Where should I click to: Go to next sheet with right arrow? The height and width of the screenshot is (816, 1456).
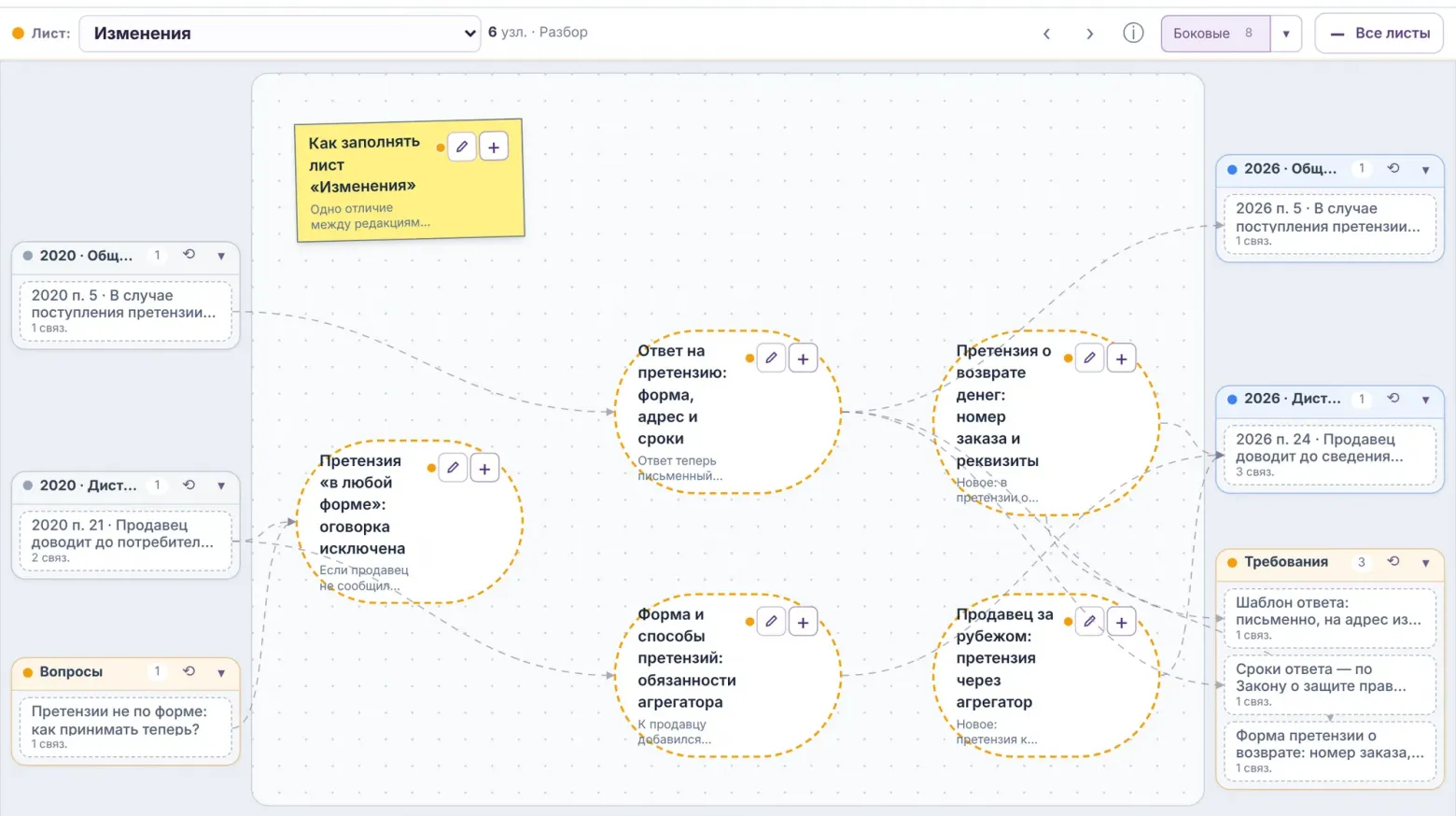(x=1089, y=34)
